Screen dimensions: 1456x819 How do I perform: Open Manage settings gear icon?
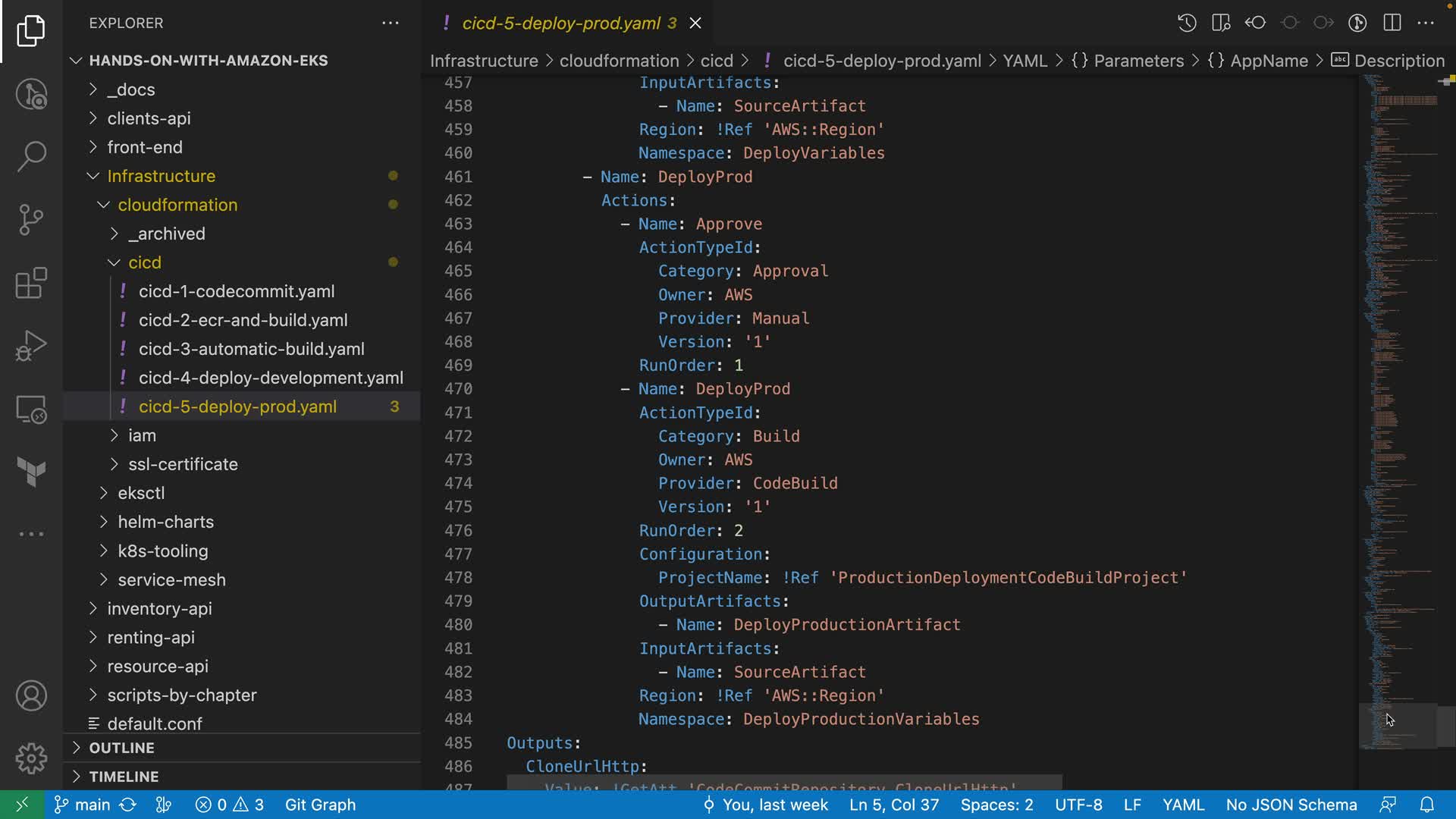point(31,758)
